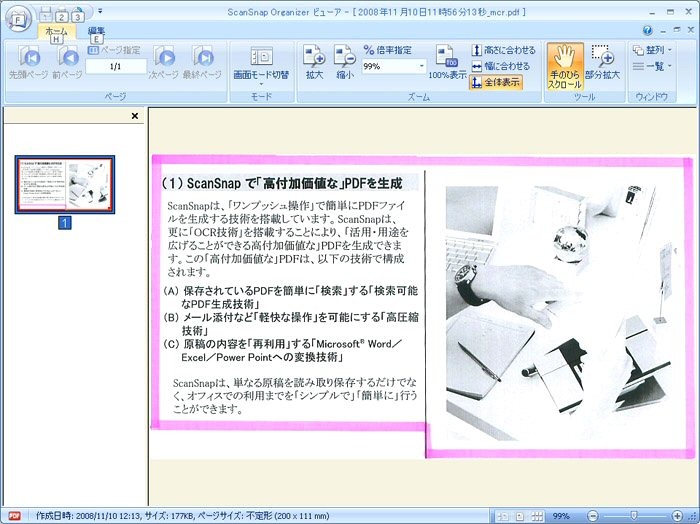
Task: Open the quick access toolbar customize arrow
Action: 100,11
